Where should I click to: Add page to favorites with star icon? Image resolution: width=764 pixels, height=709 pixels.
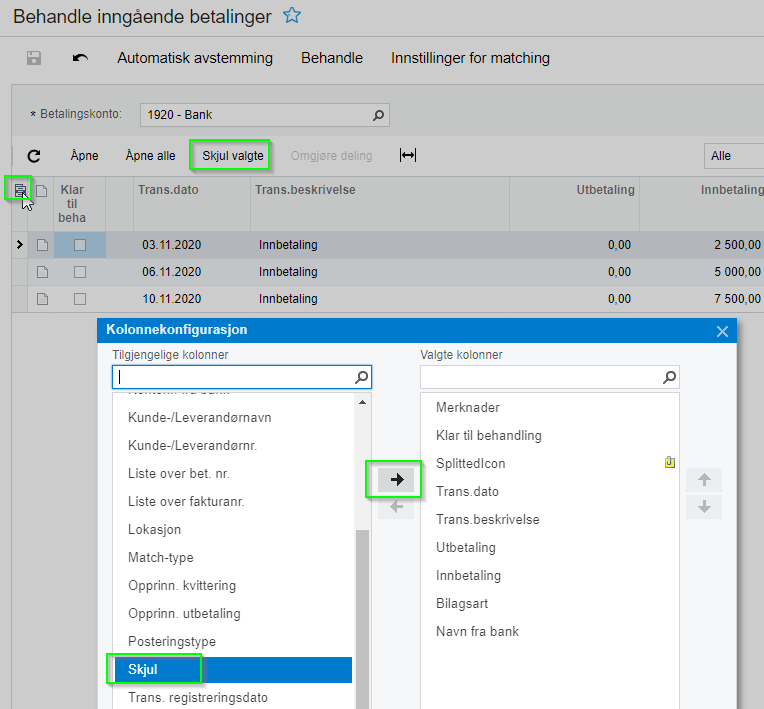[292, 16]
